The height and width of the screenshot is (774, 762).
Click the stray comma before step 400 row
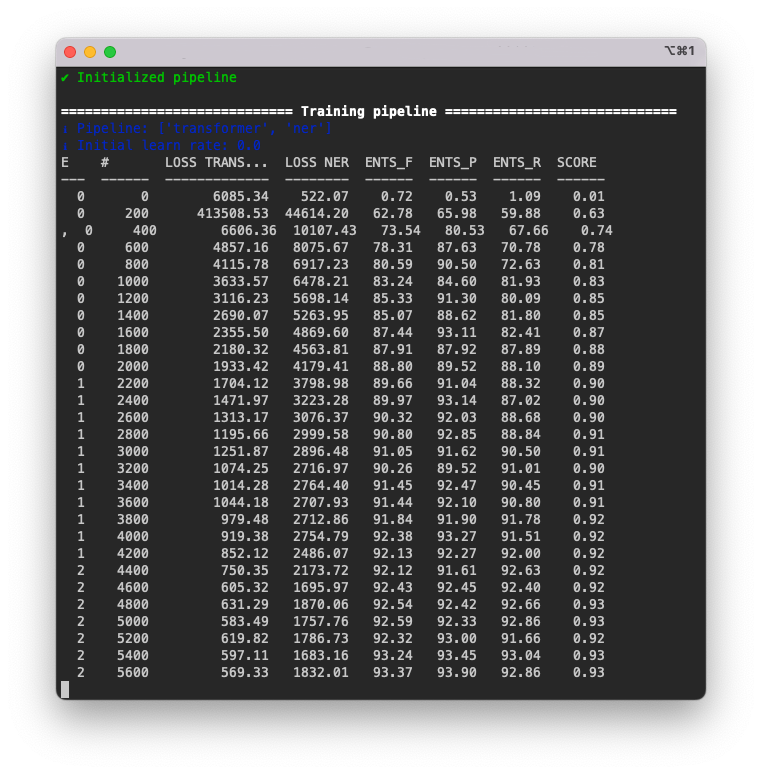tap(65, 231)
